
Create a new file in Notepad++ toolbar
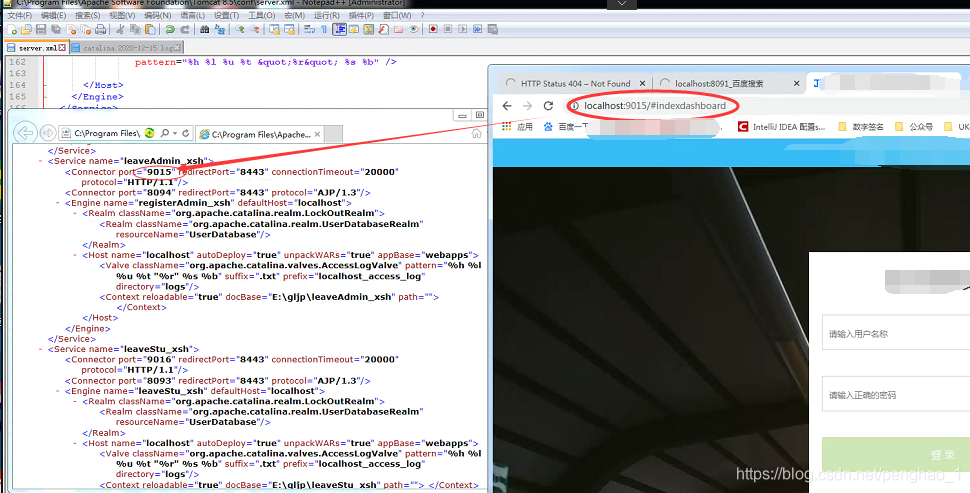(x=13, y=30)
